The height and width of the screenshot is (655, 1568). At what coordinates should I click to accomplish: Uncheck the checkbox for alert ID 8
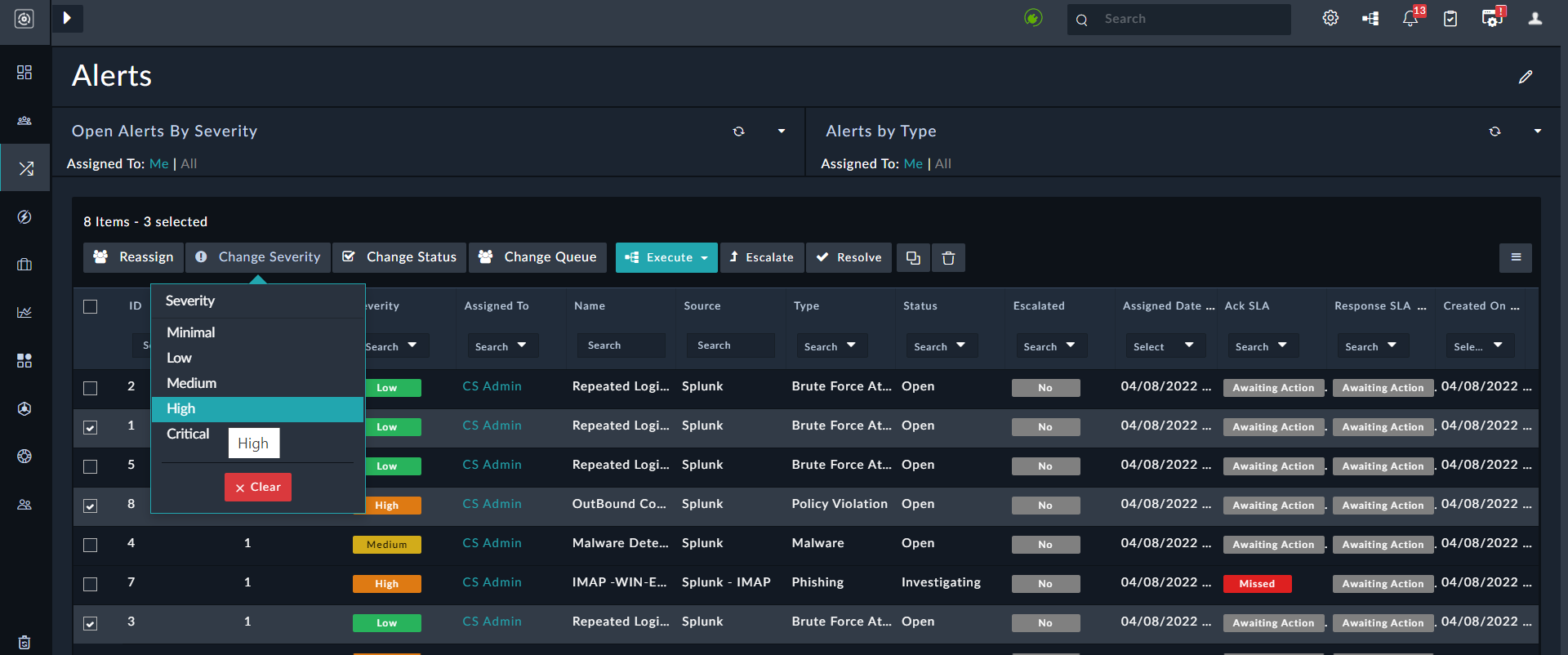[x=91, y=506]
